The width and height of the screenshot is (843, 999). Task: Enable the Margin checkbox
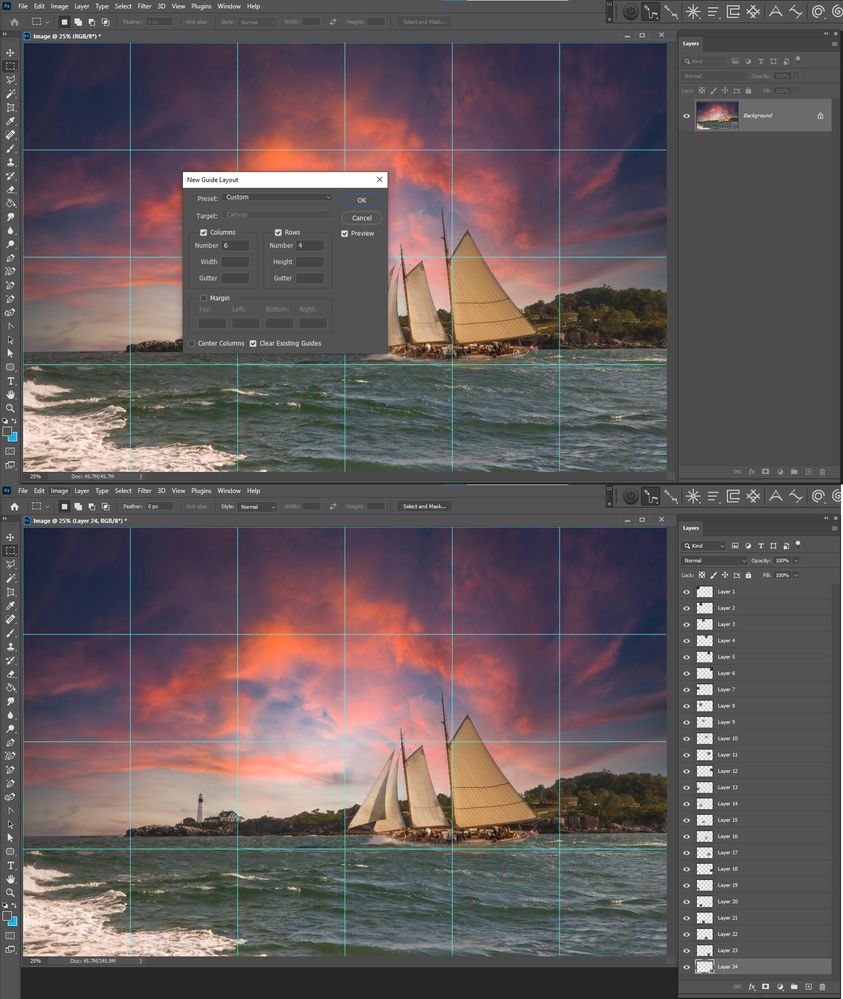tap(203, 298)
